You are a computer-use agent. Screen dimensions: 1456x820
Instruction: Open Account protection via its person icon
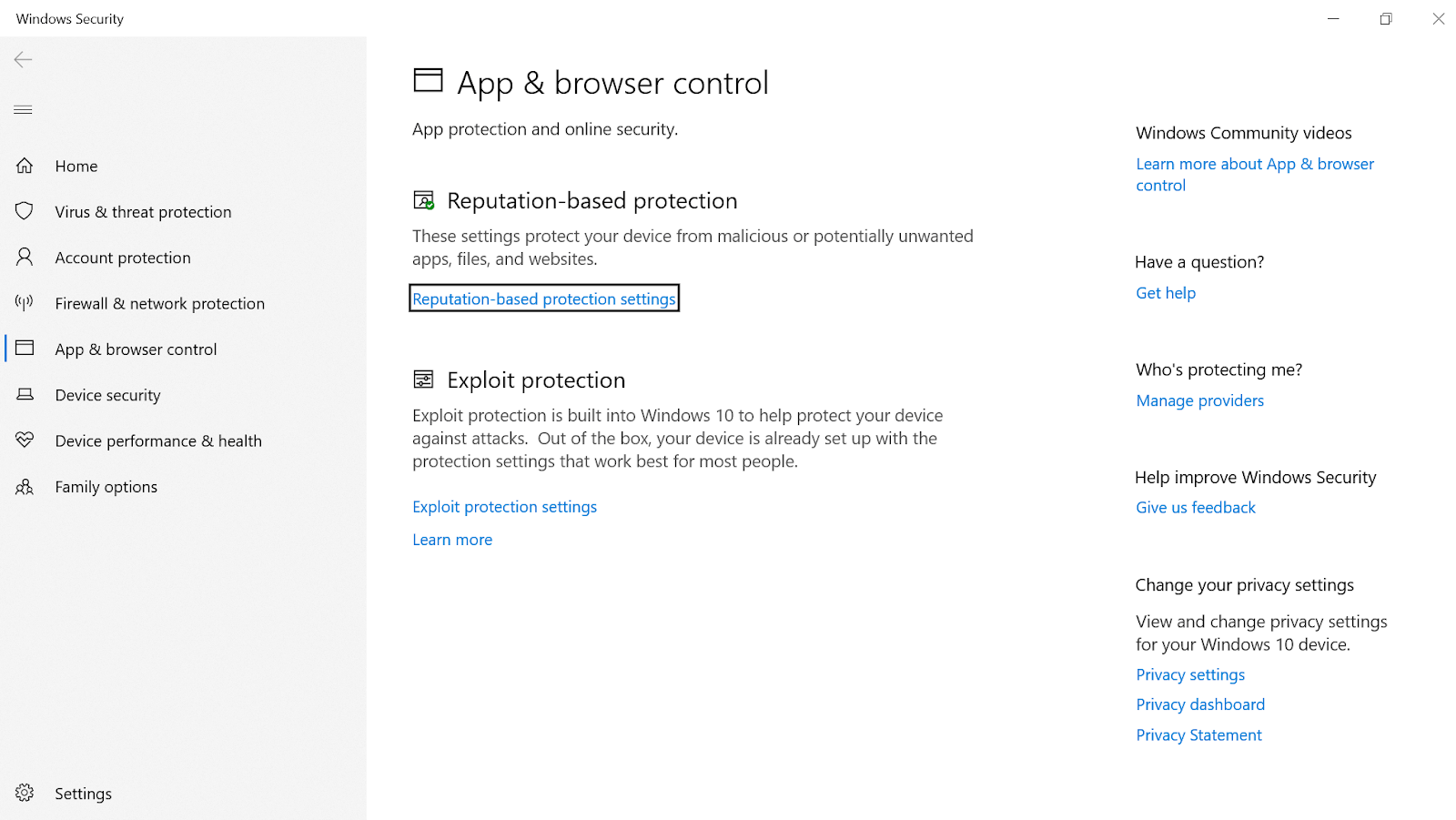point(25,258)
